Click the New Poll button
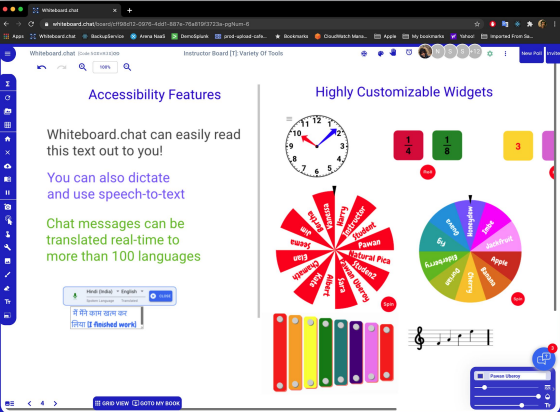This screenshot has width=560, height=412. pos(531,54)
